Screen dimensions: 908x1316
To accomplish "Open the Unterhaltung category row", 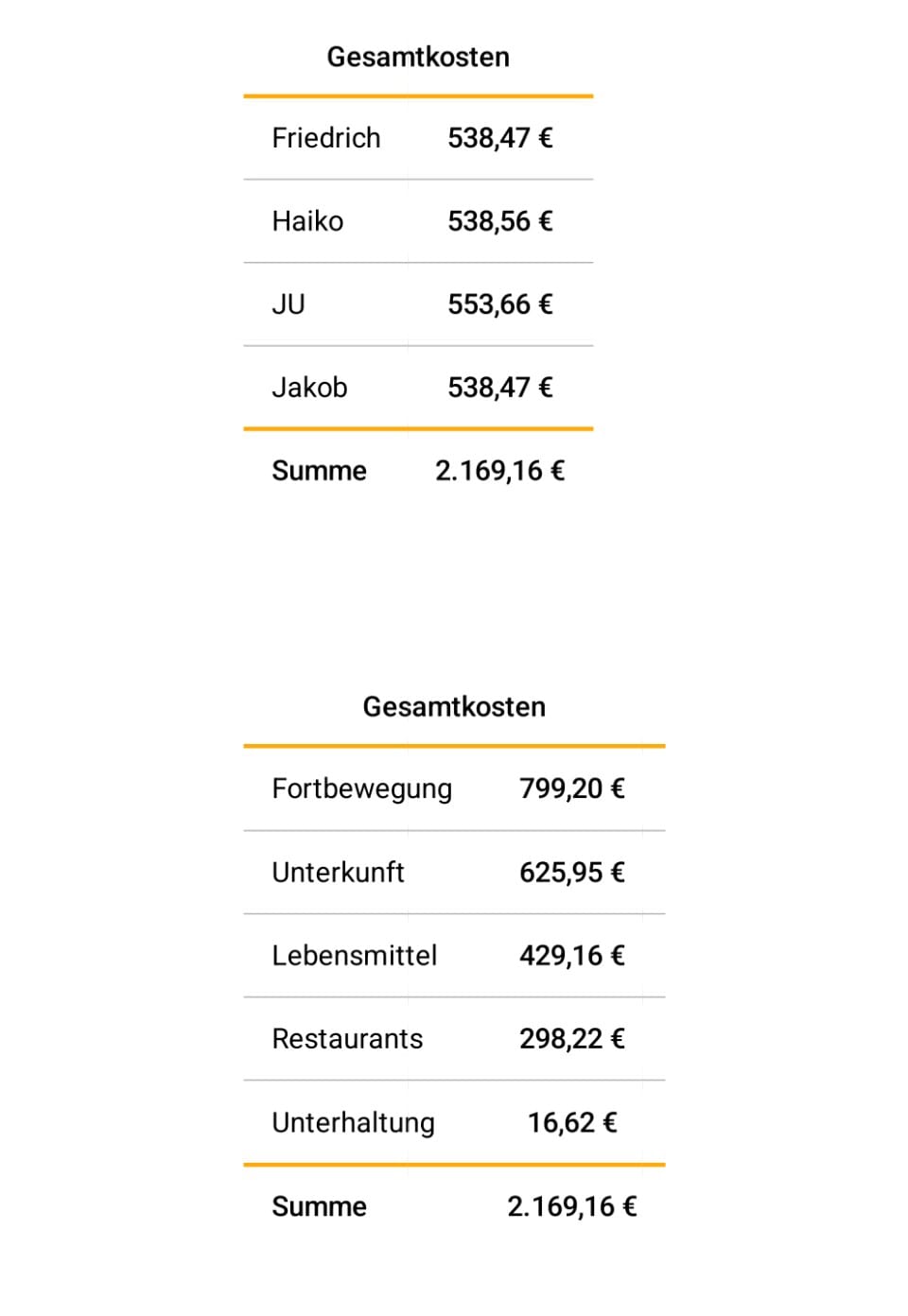I will pyautogui.click(x=353, y=1122).
